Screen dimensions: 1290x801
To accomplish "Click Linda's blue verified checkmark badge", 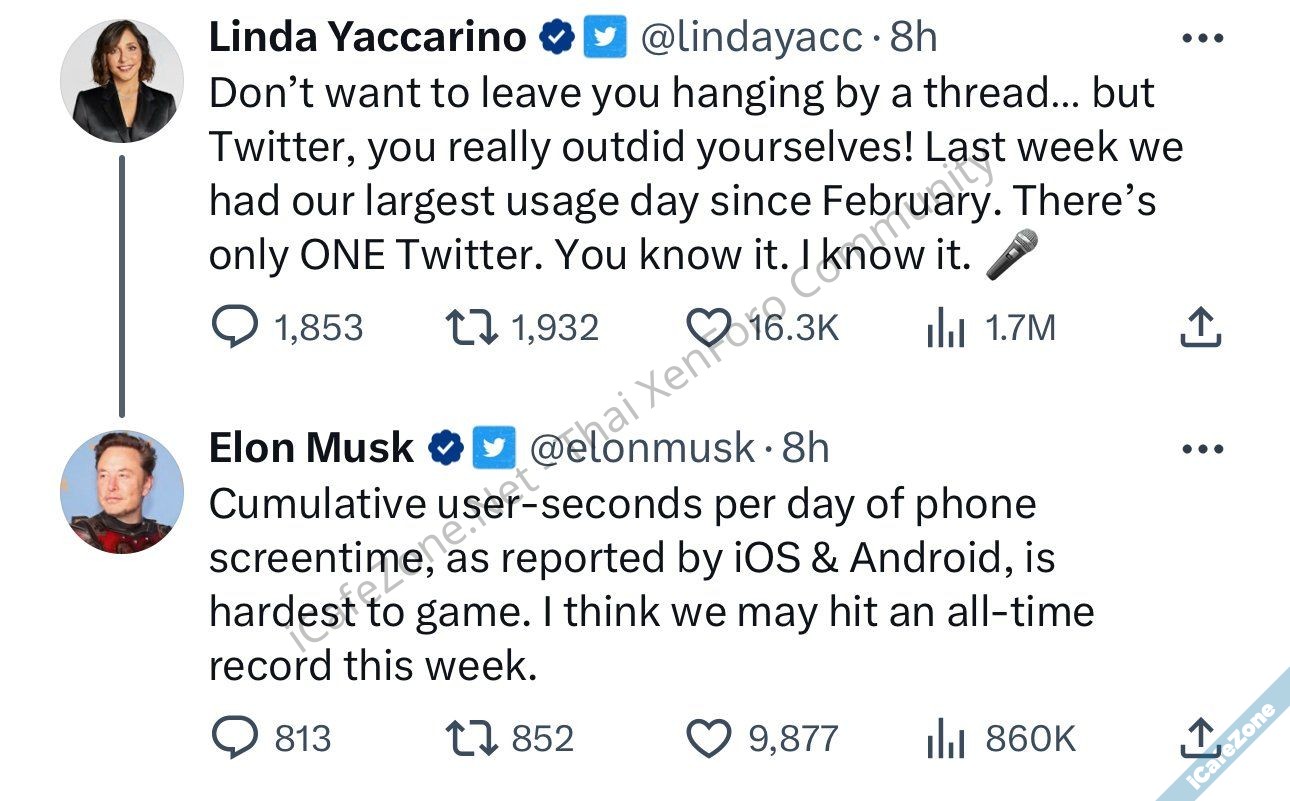I will point(556,38).
